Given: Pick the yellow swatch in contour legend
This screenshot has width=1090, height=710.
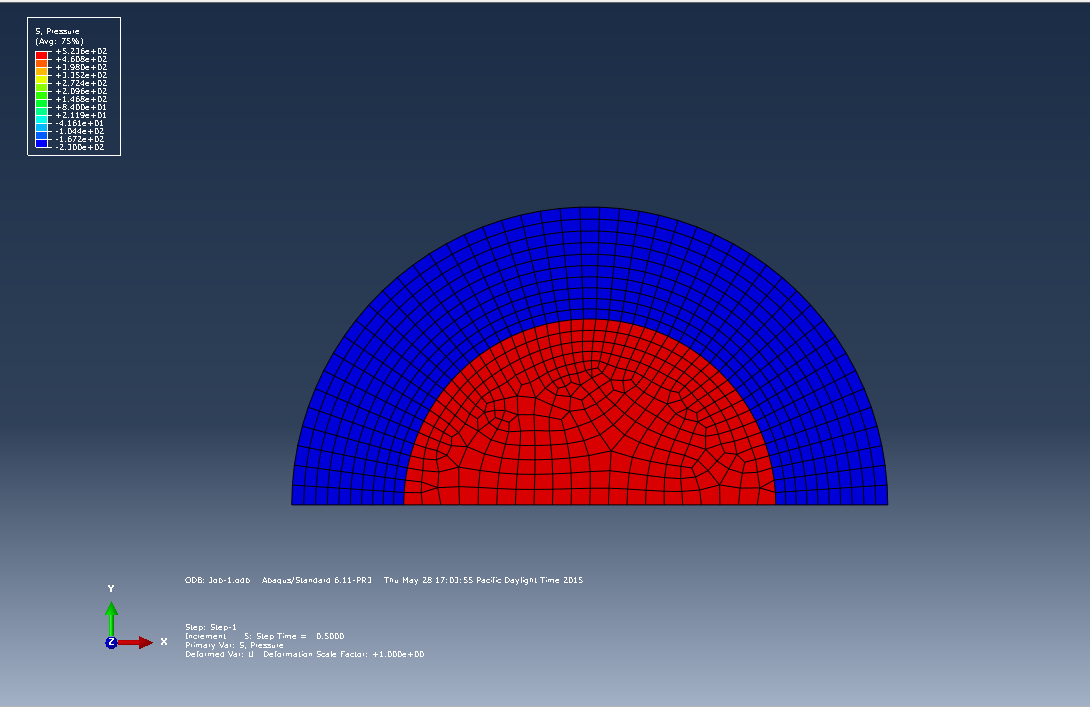Looking at the screenshot, I should click(41, 78).
